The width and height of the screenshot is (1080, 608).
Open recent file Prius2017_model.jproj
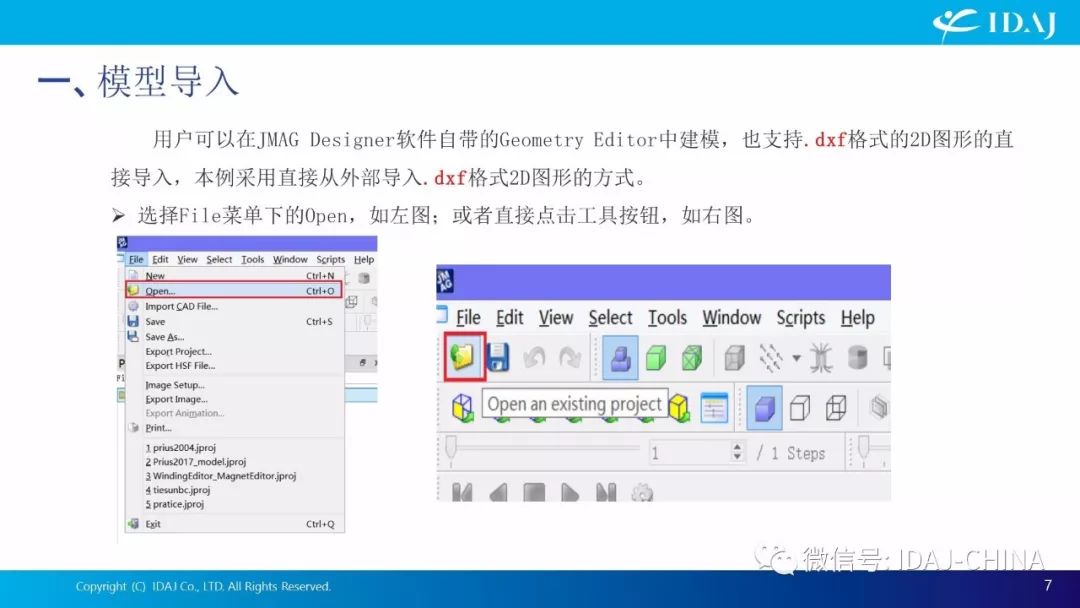pos(234,462)
